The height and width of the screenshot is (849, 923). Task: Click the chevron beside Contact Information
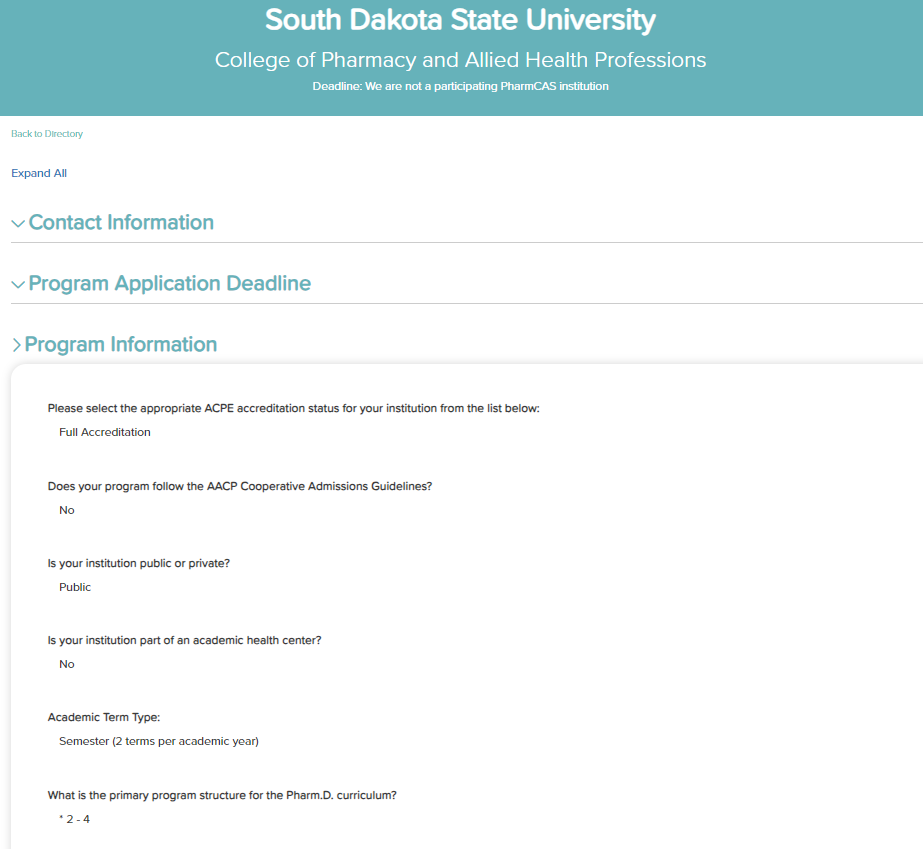pos(18,224)
